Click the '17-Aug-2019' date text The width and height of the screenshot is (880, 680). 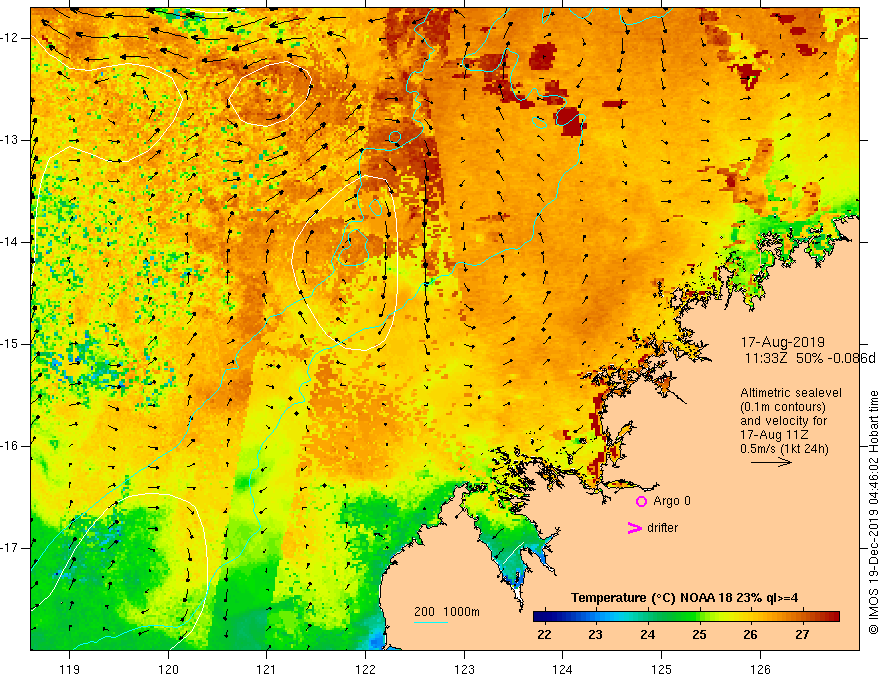(x=782, y=342)
